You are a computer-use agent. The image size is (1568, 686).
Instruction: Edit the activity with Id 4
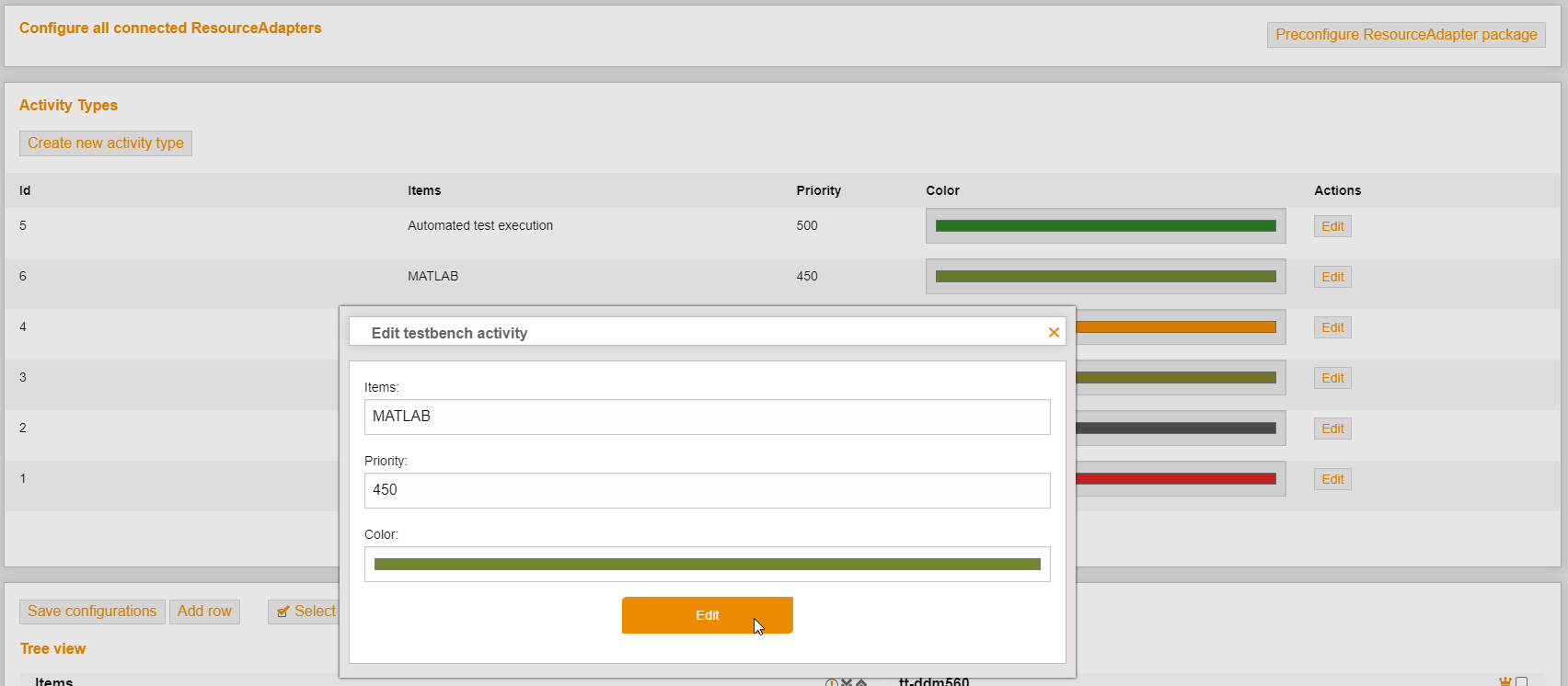[1332, 327]
